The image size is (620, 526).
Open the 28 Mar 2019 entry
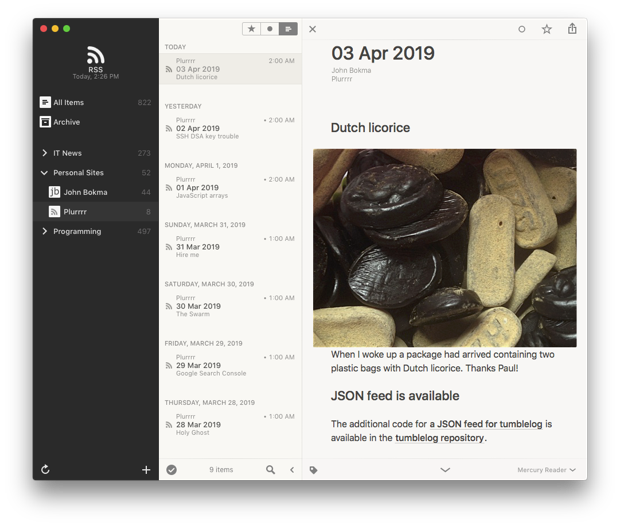[230, 425]
